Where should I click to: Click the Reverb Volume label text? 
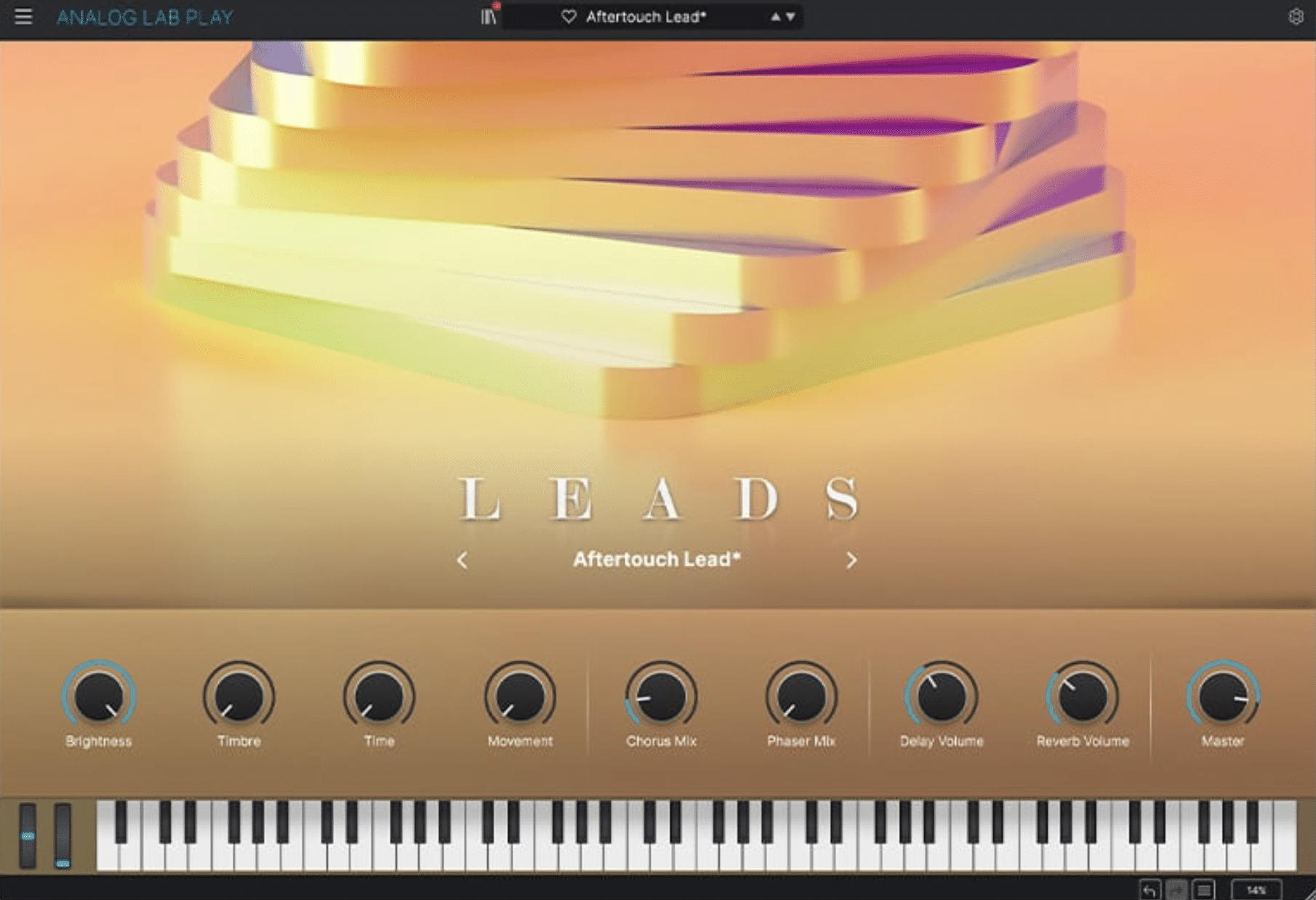click(x=1083, y=742)
